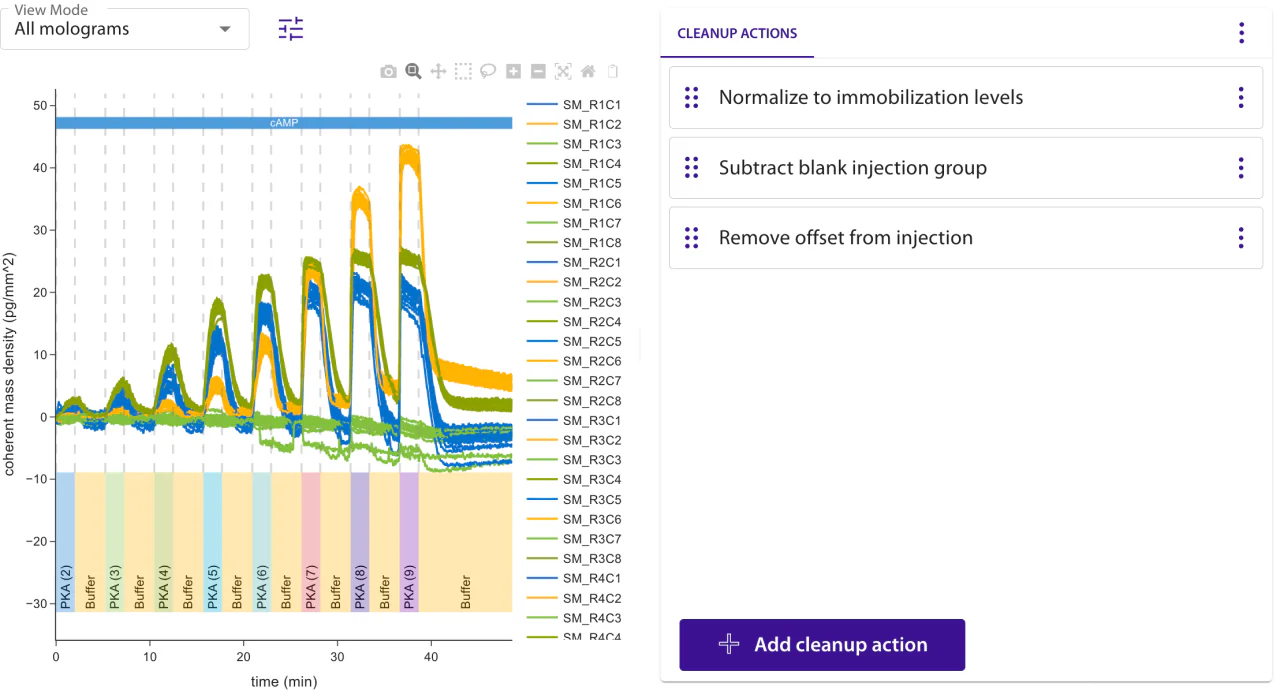The width and height of the screenshot is (1280, 690).
Task: Click the PKA (7) injection band
Action: [310, 542]
